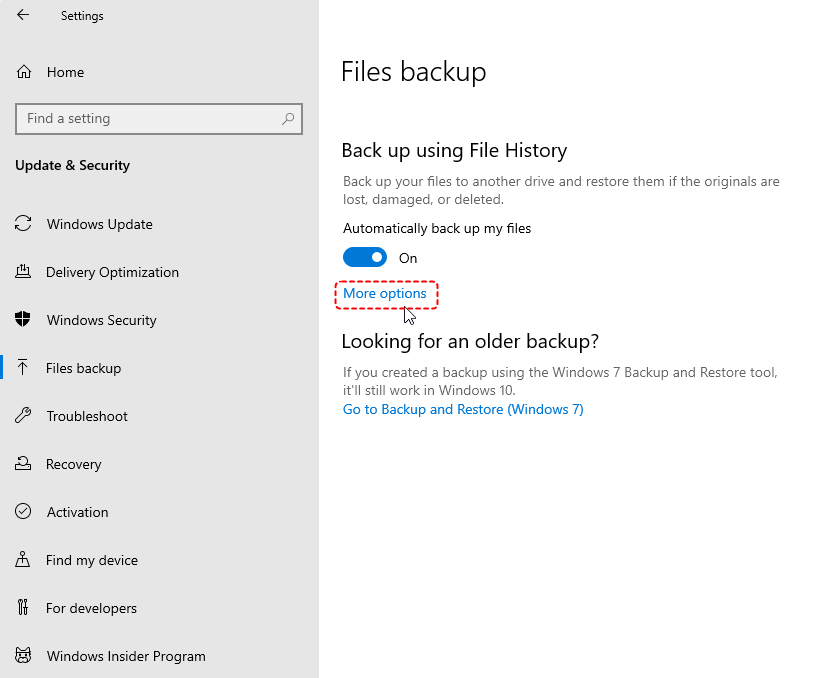Go back using the Settings back arrow
This screenshot has height=678, width=833.
click(x=23, y=15)
